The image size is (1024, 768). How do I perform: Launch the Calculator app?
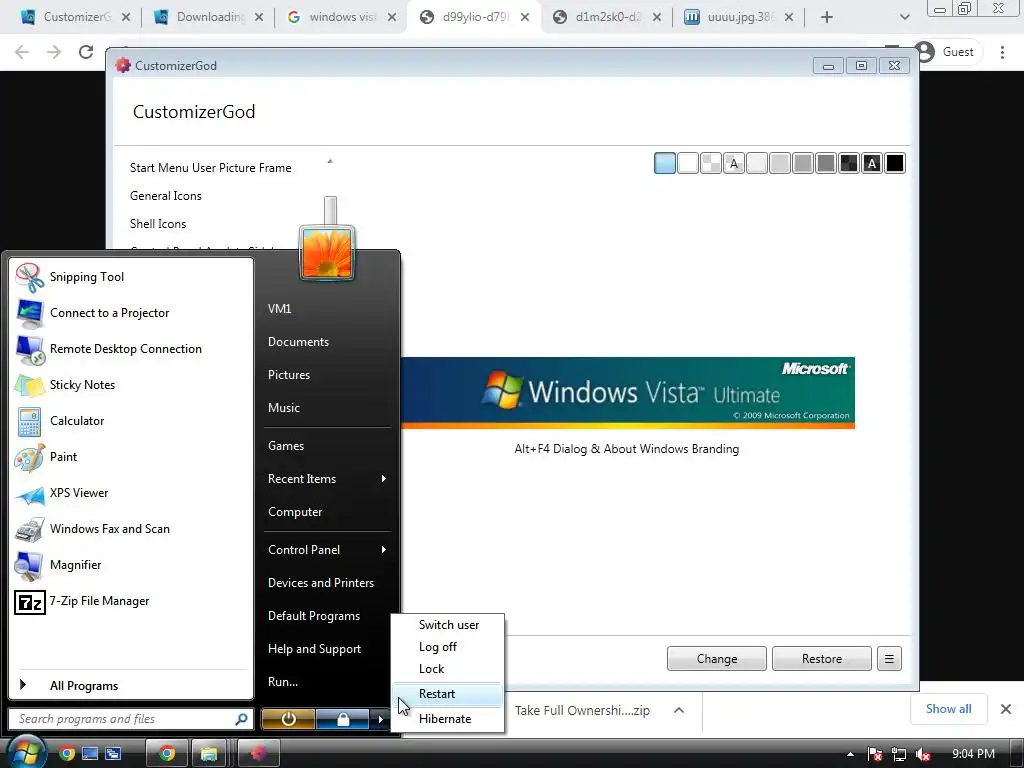point(131,421)
